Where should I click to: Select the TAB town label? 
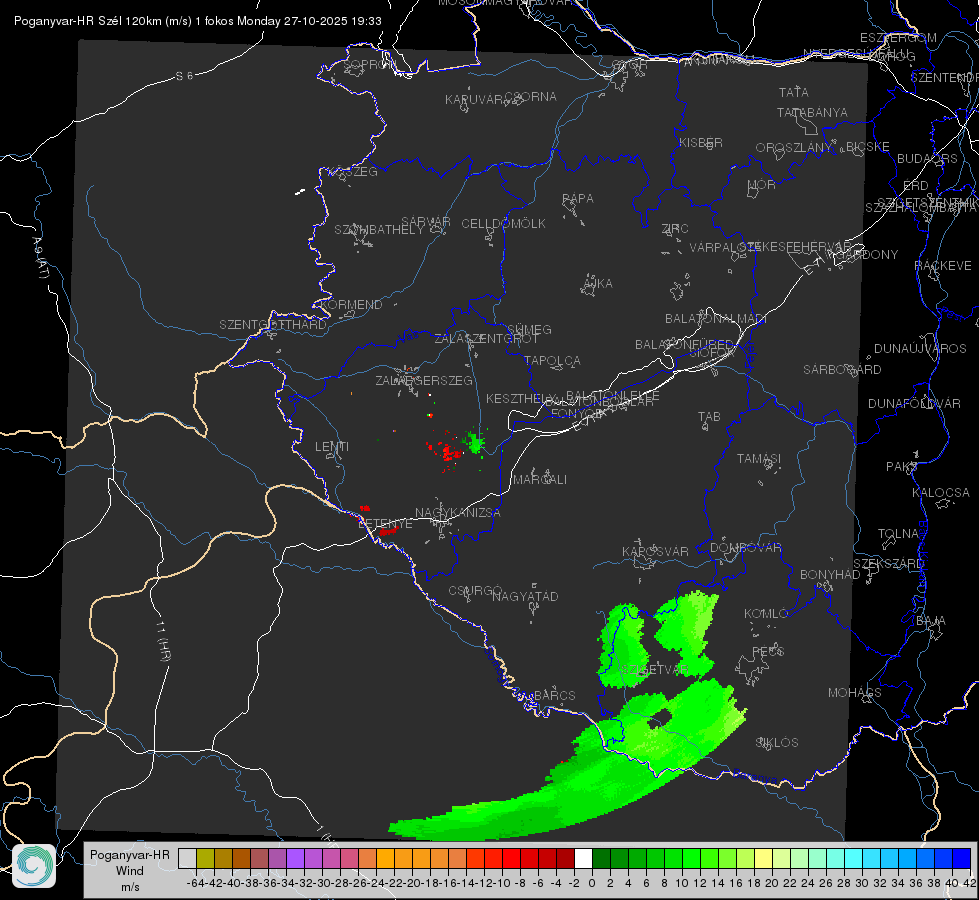pyautogui.click(x=709, y=417)
